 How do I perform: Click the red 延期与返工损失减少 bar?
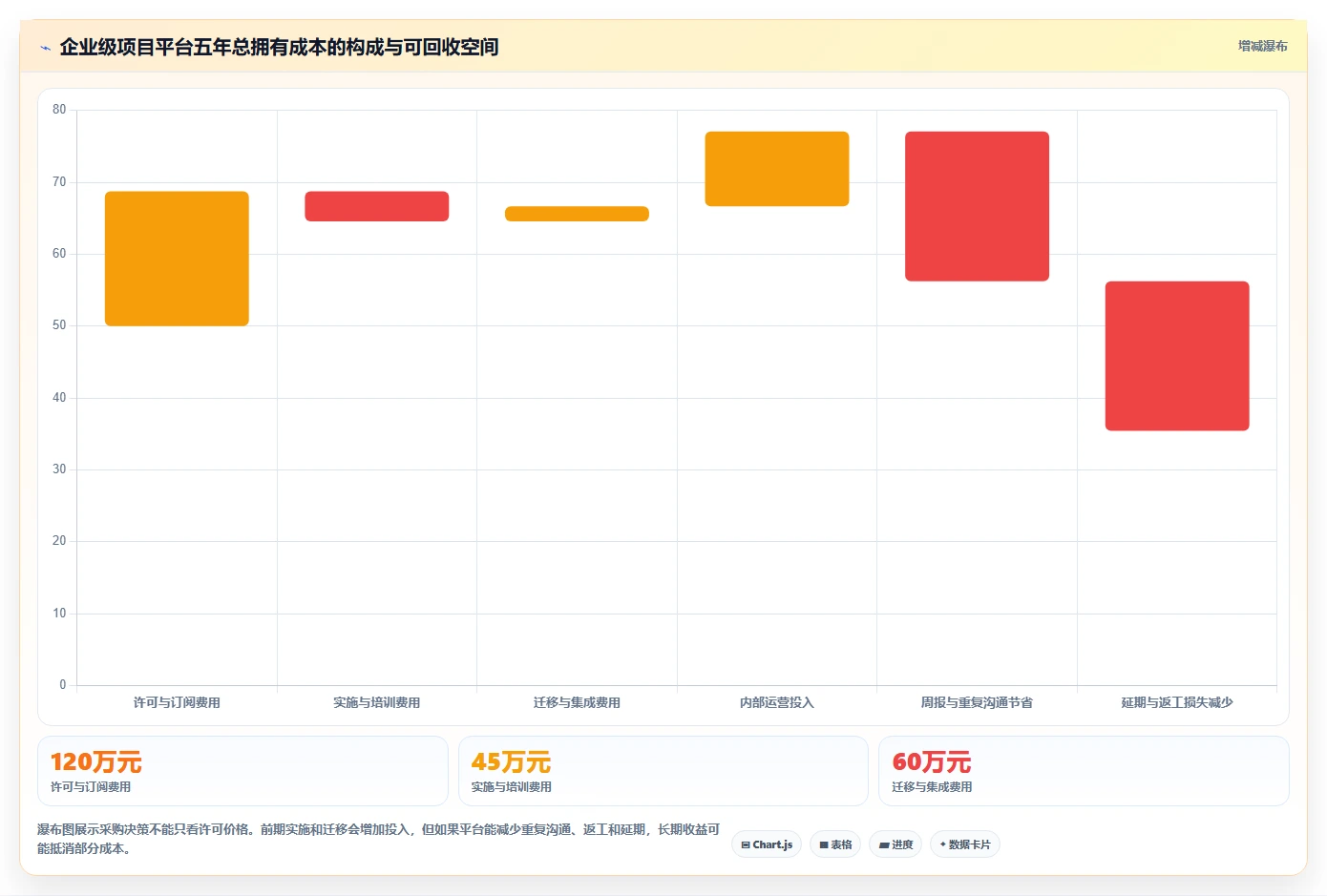tap(1177, 356)
